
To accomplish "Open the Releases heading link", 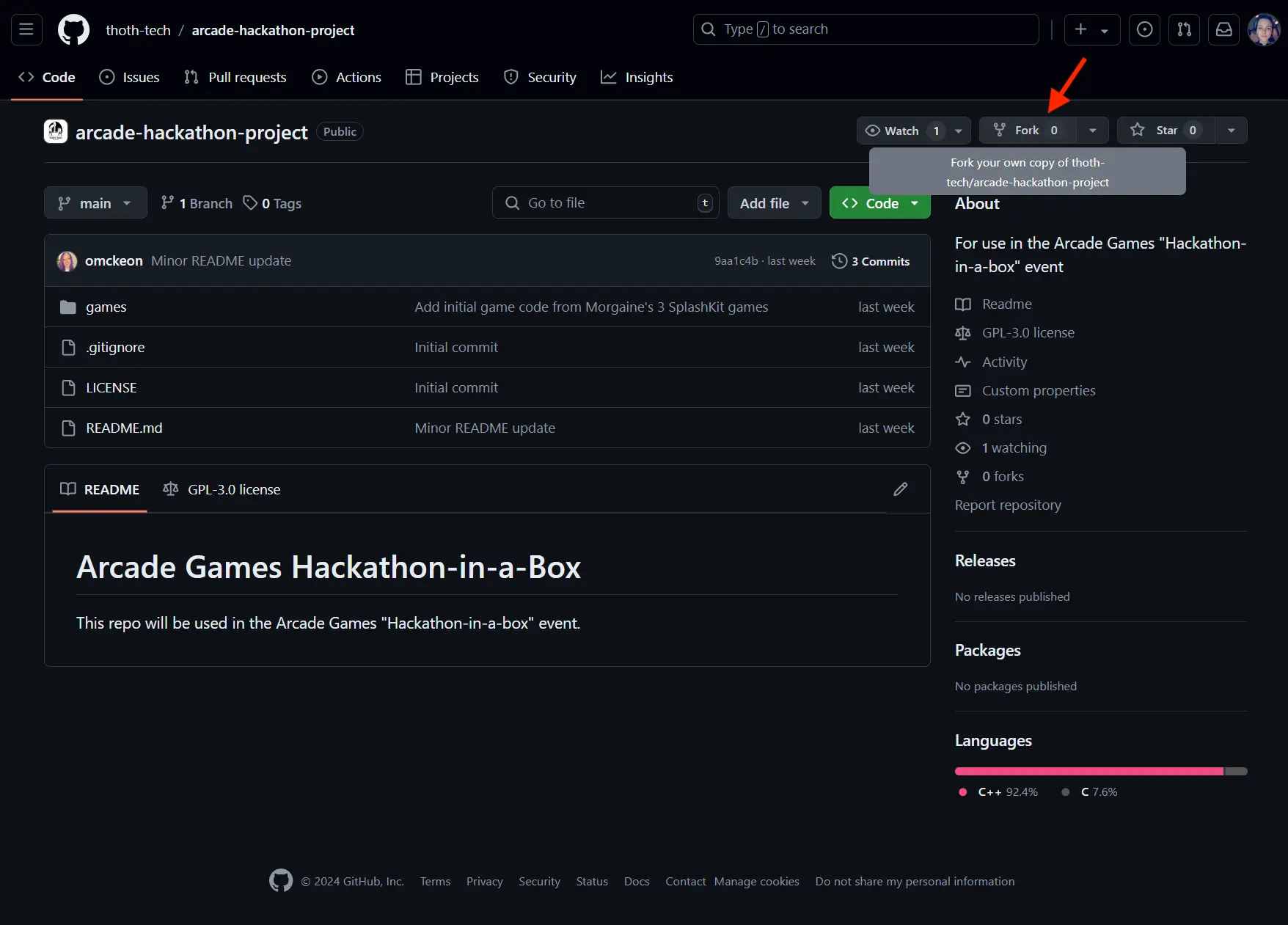I will click(985, 560).
